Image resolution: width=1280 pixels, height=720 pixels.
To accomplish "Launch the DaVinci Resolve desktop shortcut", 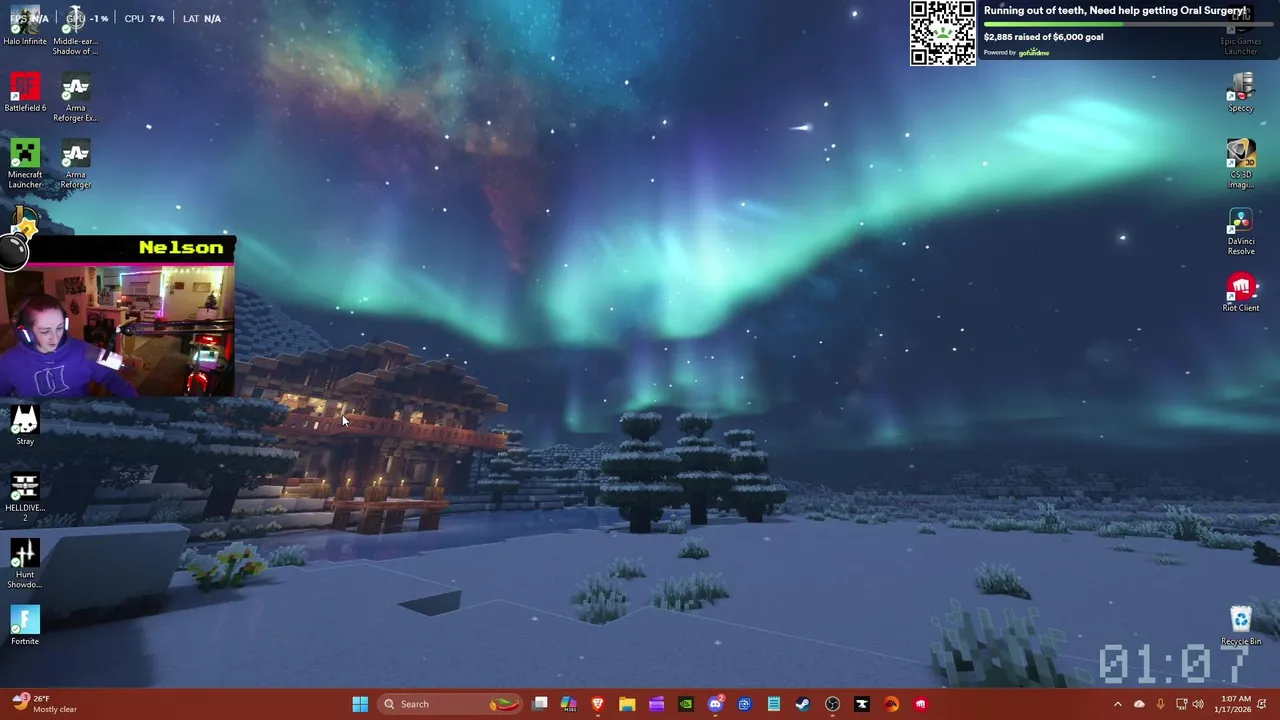I will (1240, 230).
